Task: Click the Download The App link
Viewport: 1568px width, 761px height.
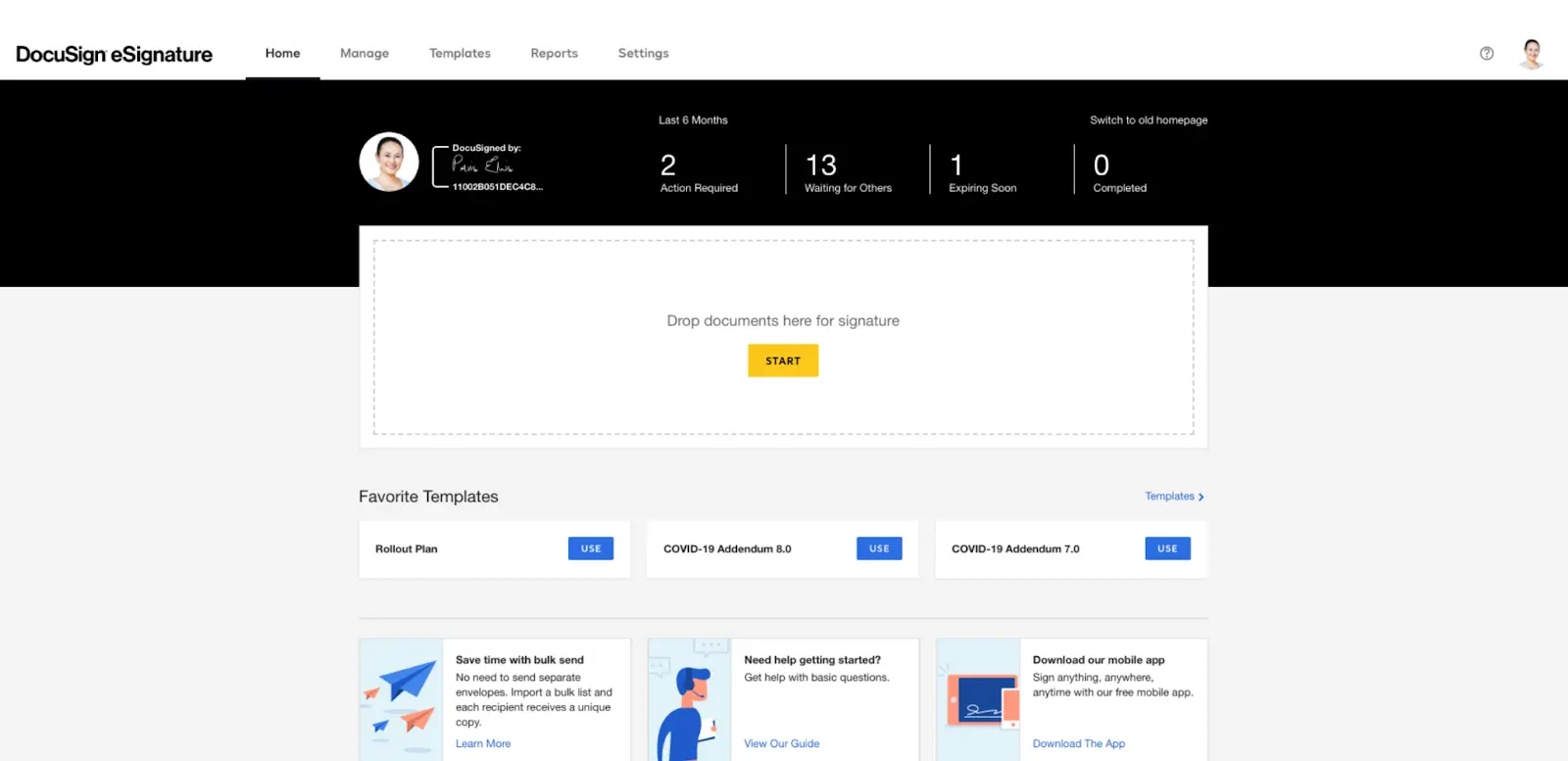Action: click(x=1078, y=743)
